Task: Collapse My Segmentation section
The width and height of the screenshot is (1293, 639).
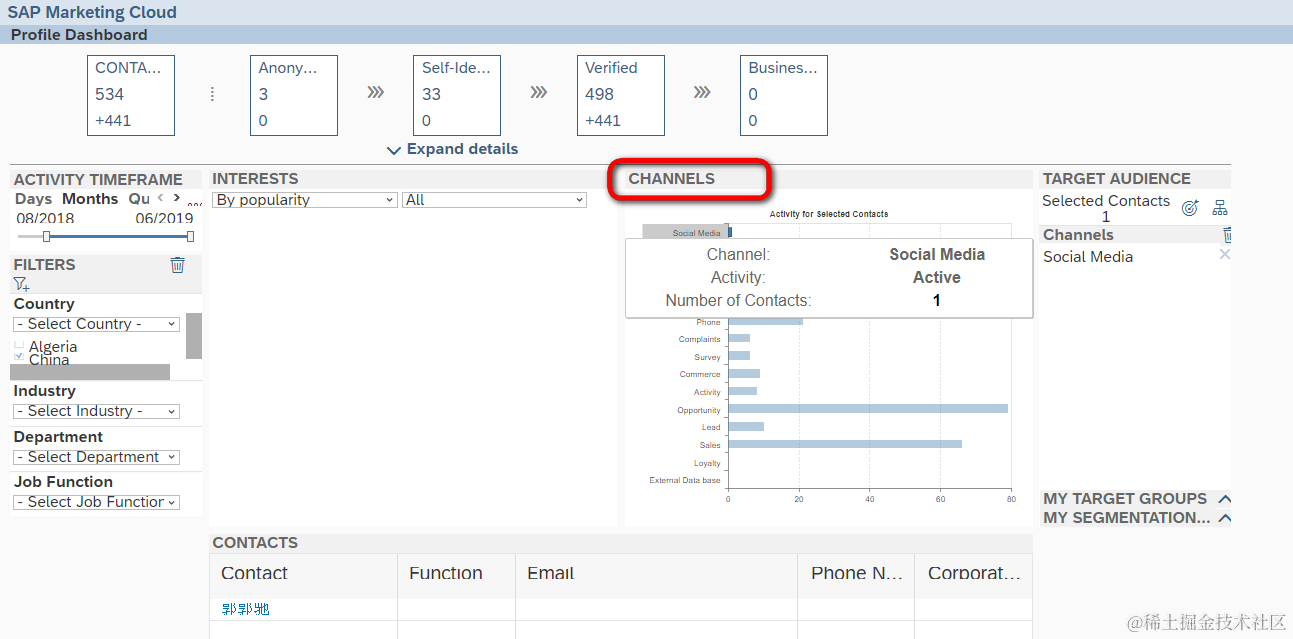Action: tap(1224, 517)
